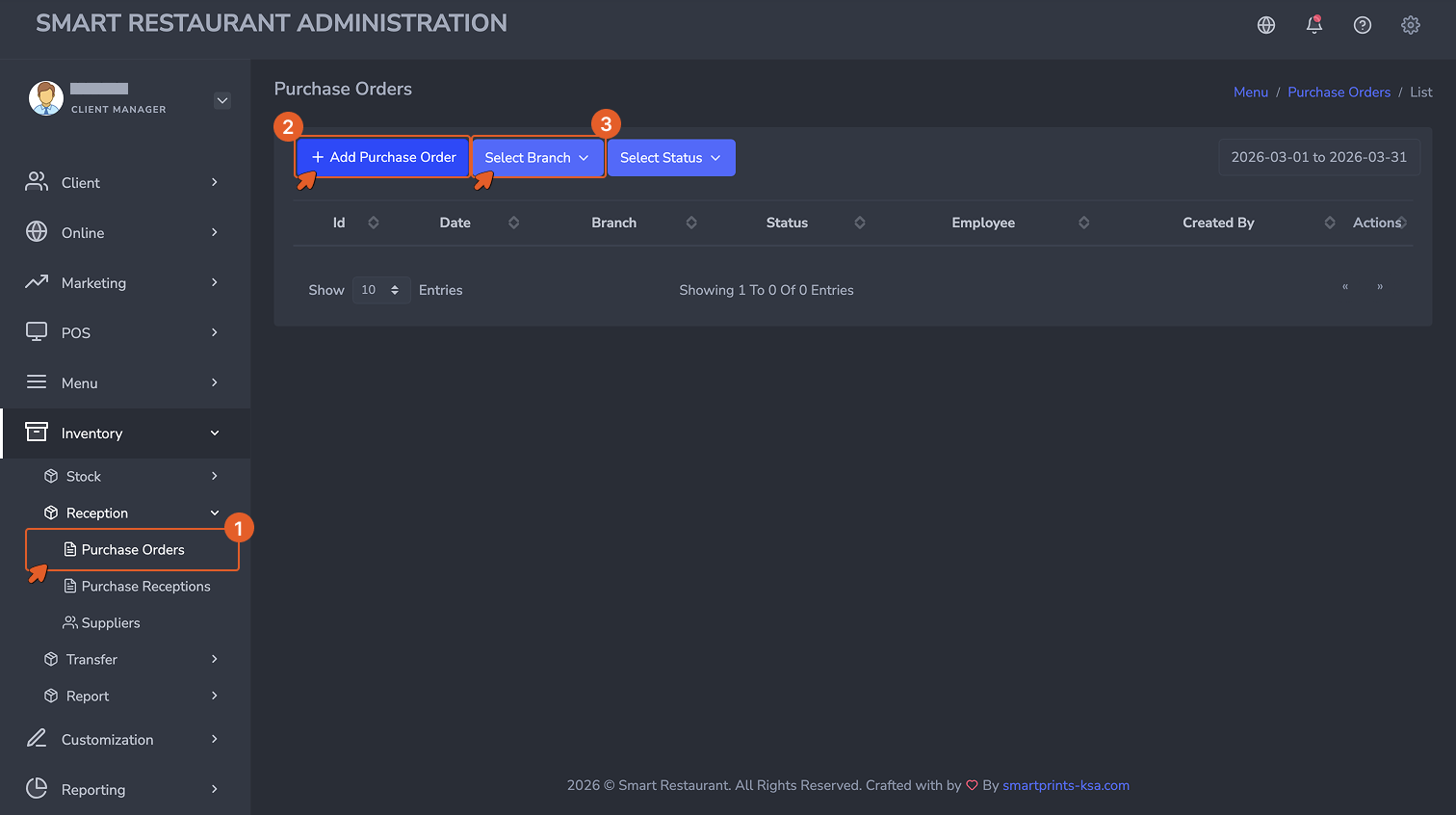Open the settings gear icon
This screenshot has height=815, width=1456.
click(x=1411, y=25)
